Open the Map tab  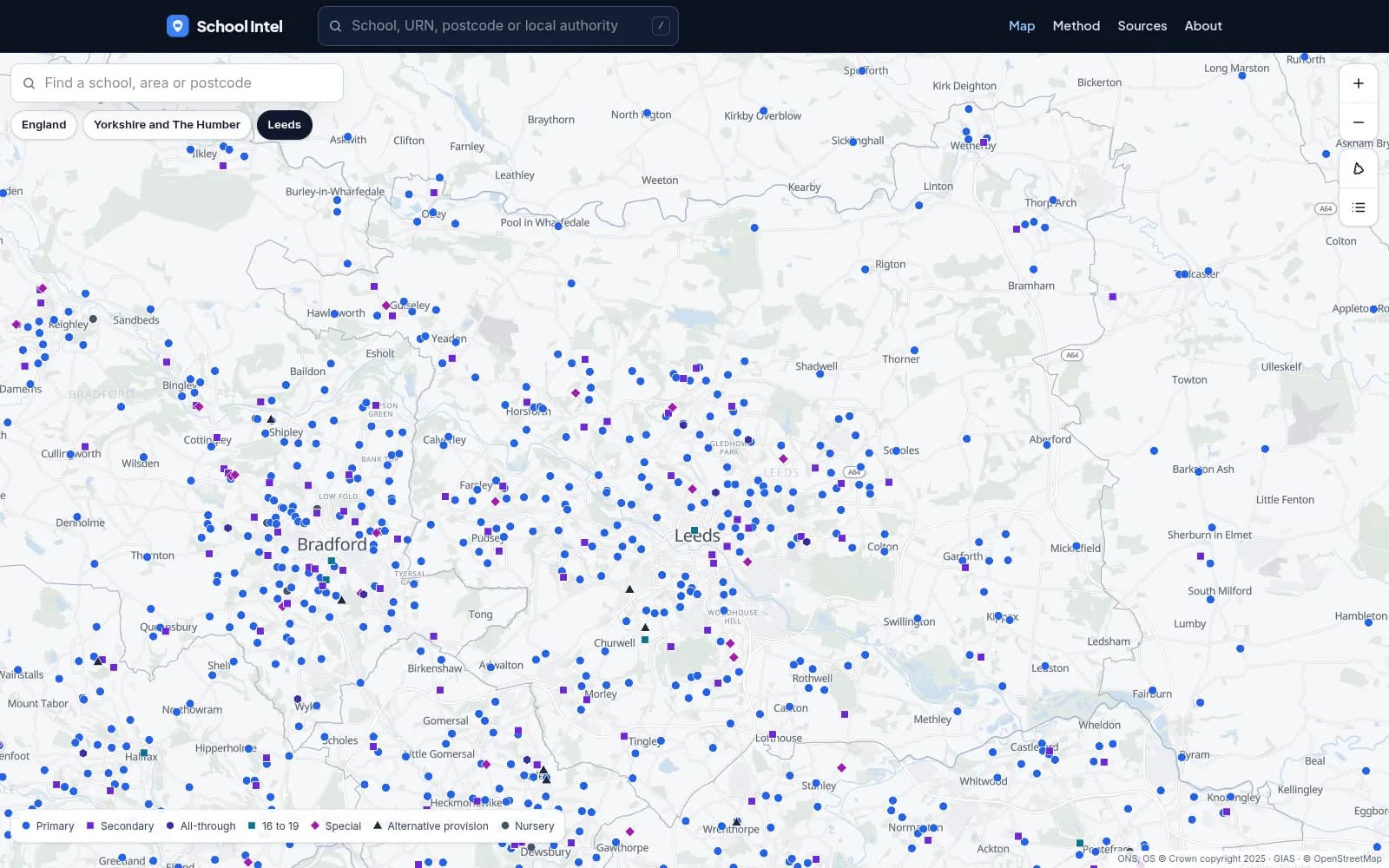click(x=1022, y=26)
